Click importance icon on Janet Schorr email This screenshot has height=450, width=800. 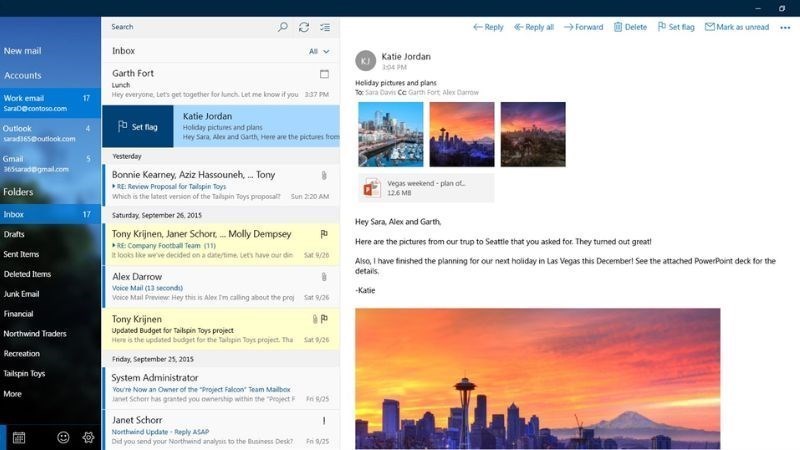tap(324, 421)
